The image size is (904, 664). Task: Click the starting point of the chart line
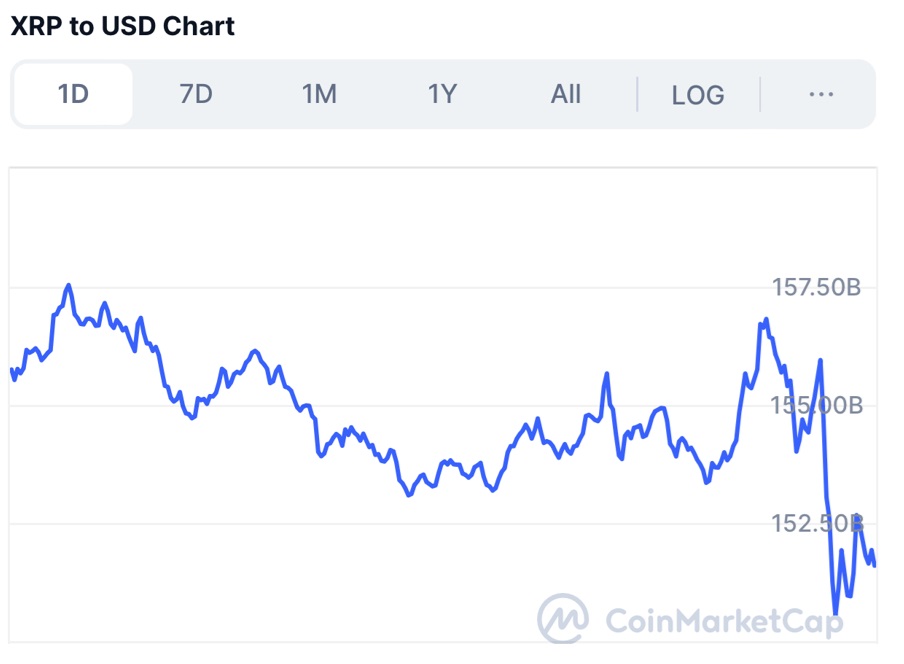(11, 369)
